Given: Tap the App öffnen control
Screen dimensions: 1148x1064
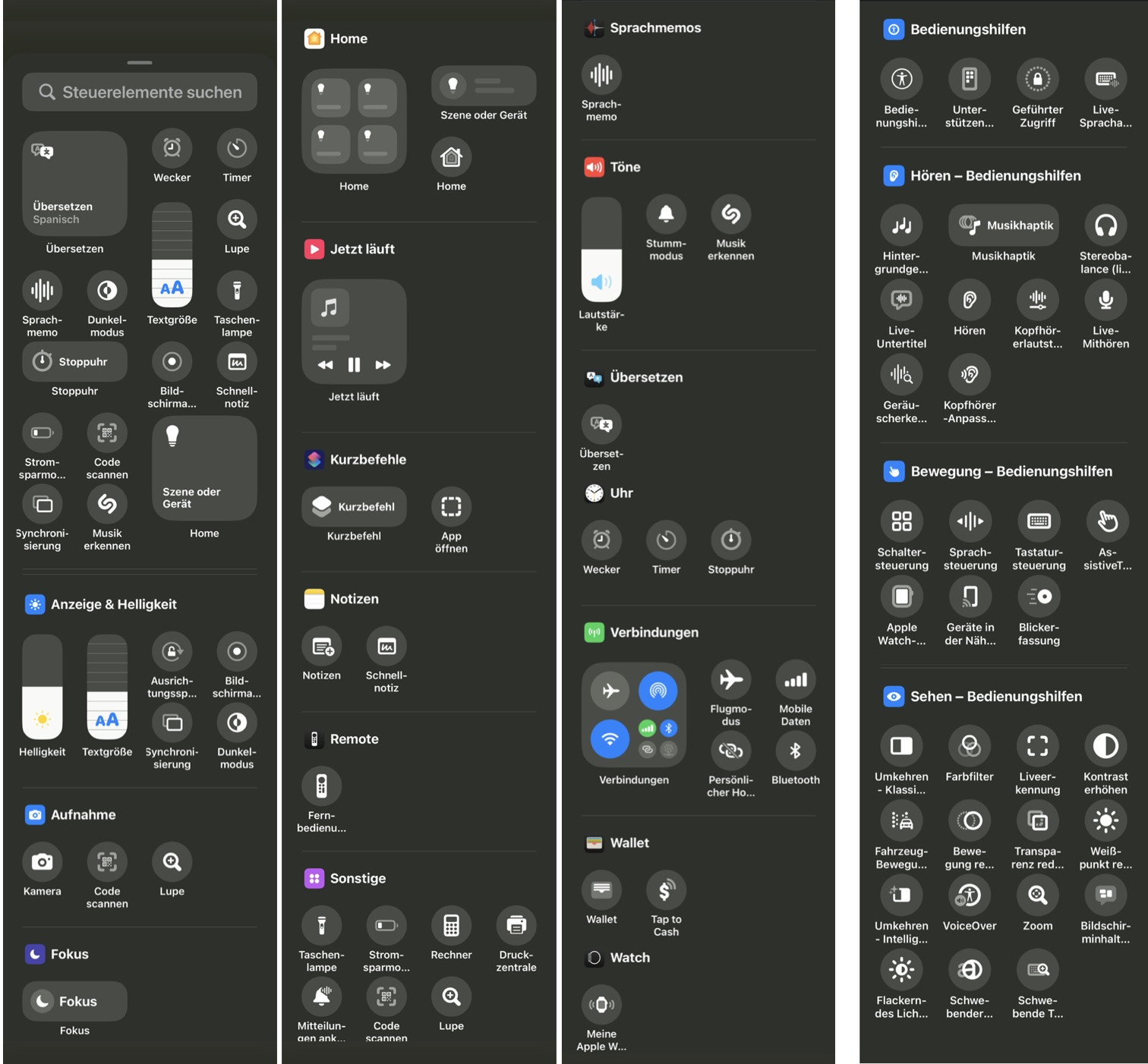Looking at the screenshot, I should (451, 507).
